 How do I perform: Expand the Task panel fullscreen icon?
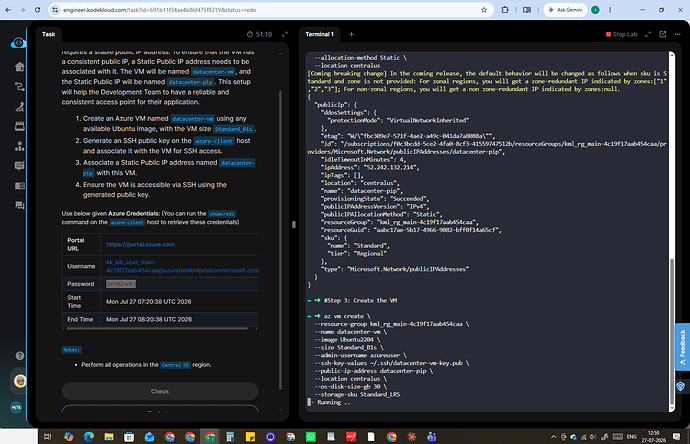285,34
